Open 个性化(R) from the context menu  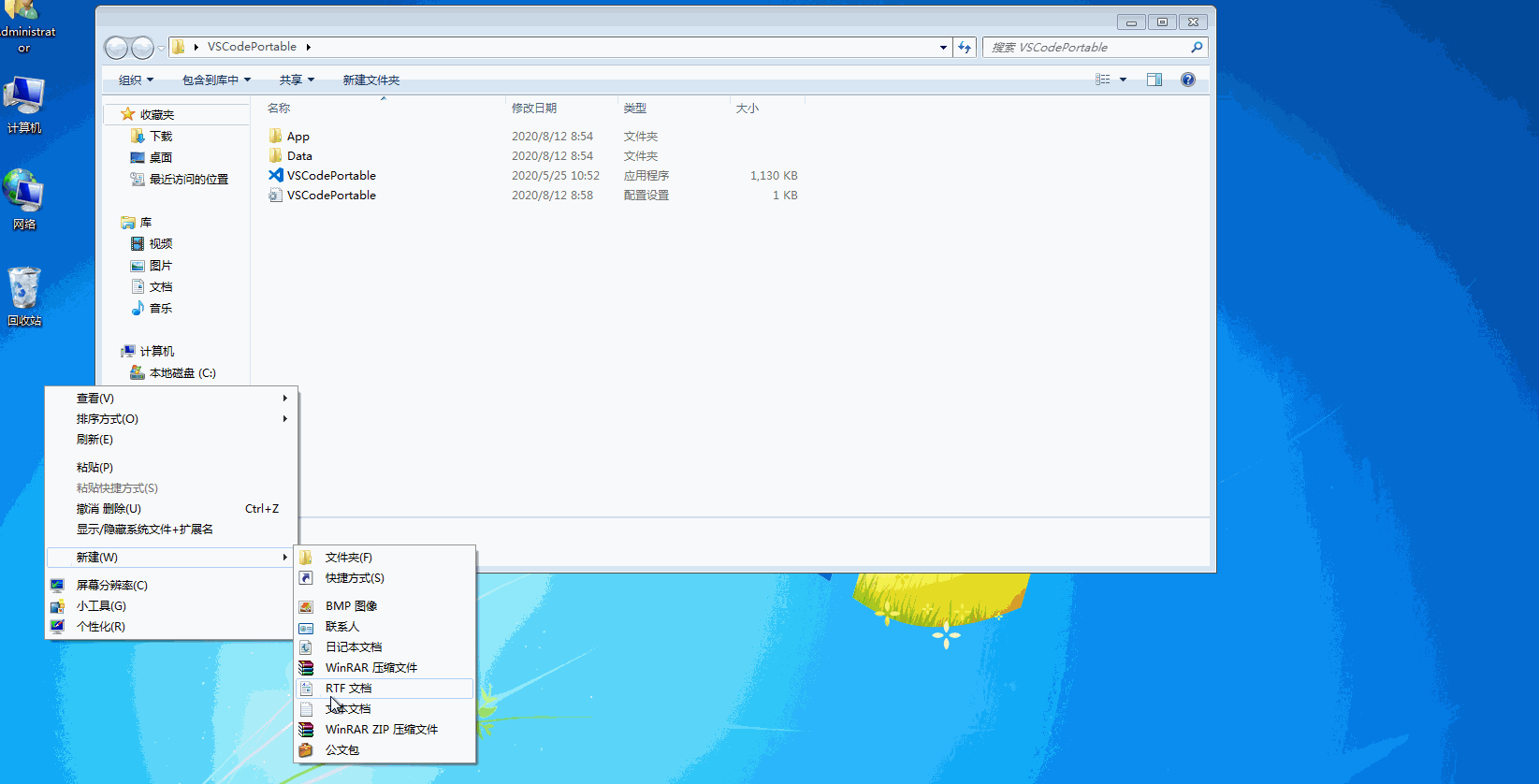coord(171,627)
